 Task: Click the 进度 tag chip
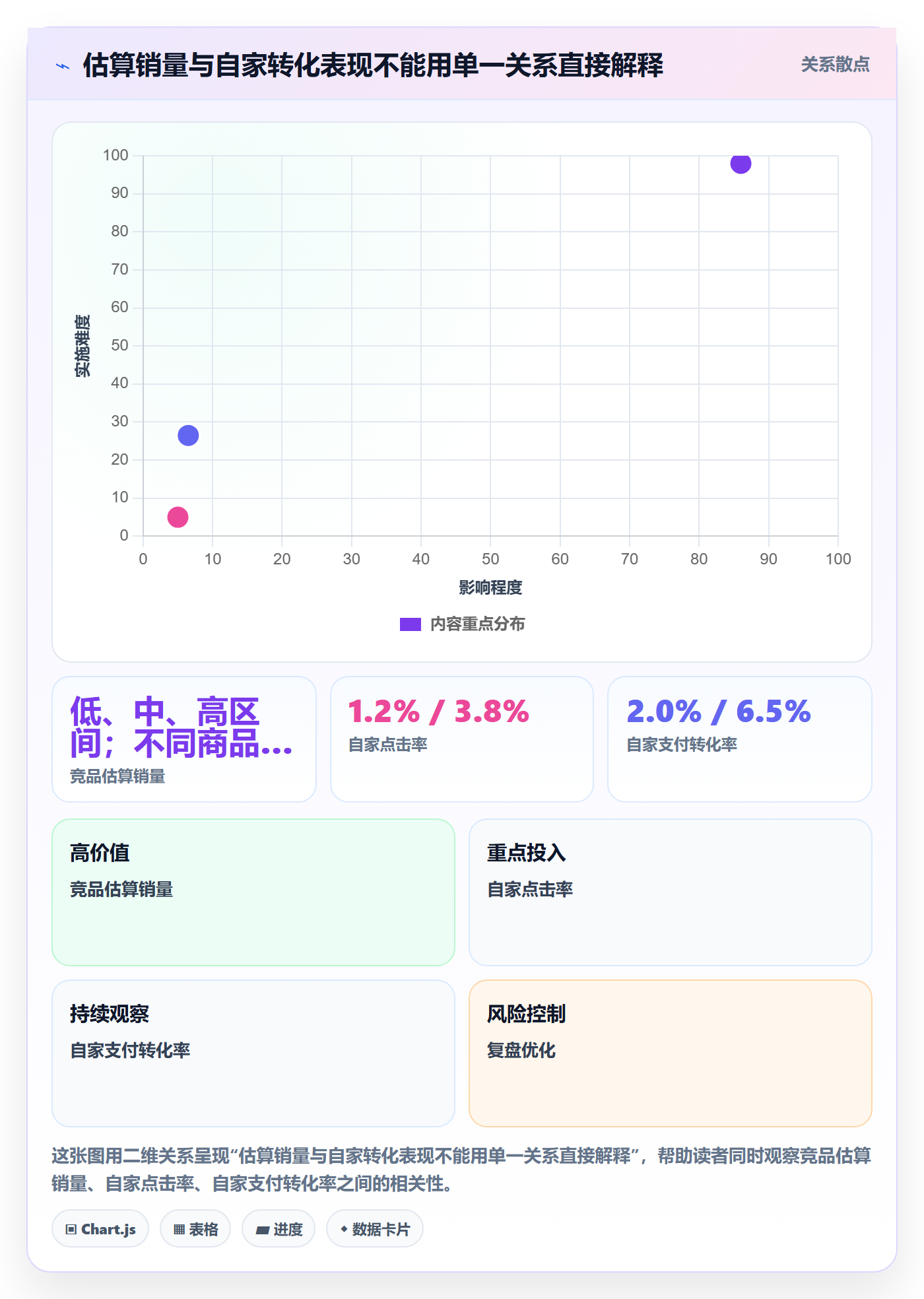279,1229
